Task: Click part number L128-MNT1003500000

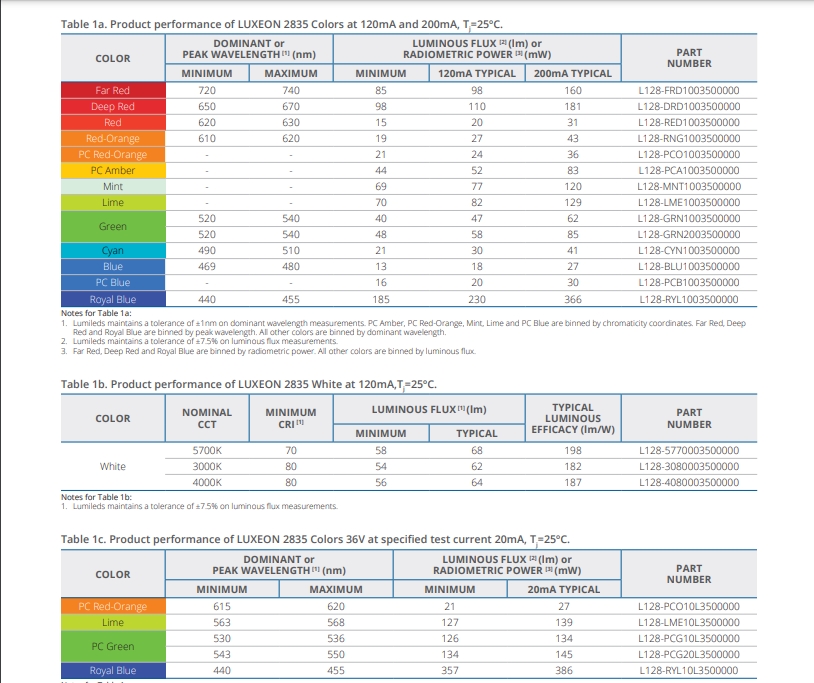Action: coord(689,186)
